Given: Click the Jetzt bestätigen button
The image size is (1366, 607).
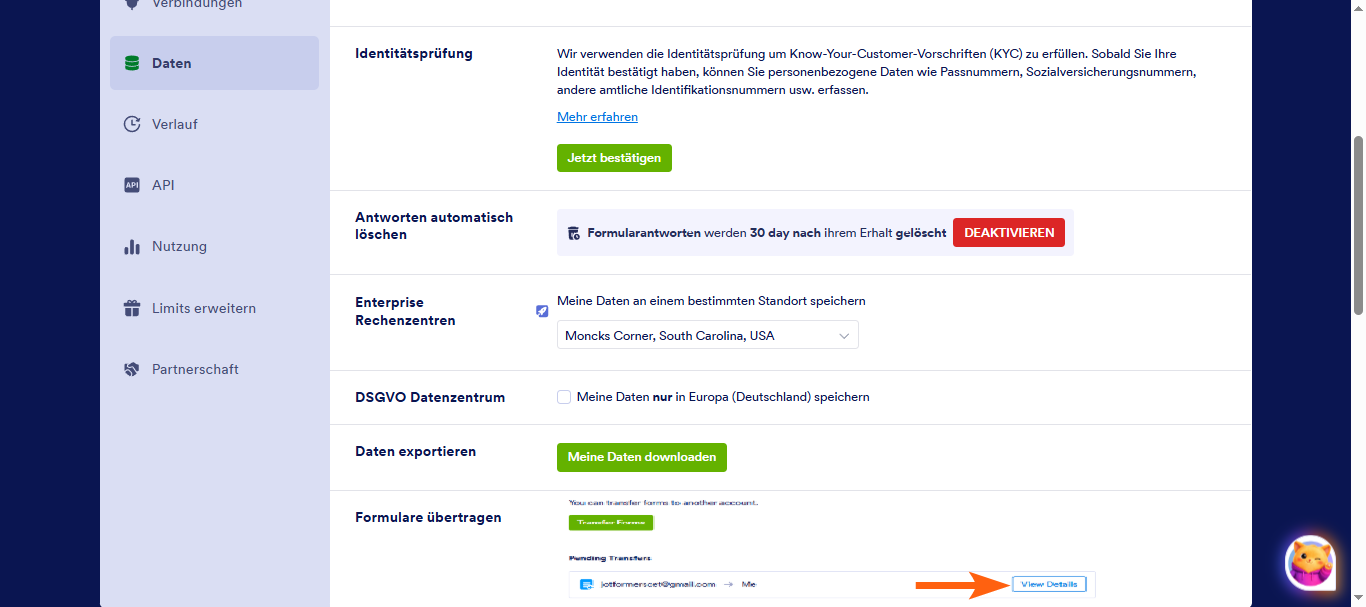Looking at the screenshot, I should click(x=614, y=158).
